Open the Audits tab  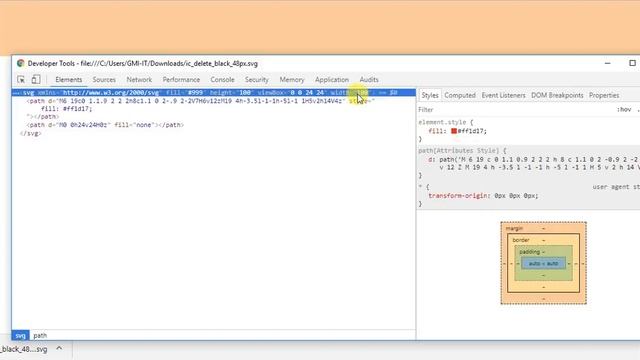(x=369, y=80)
